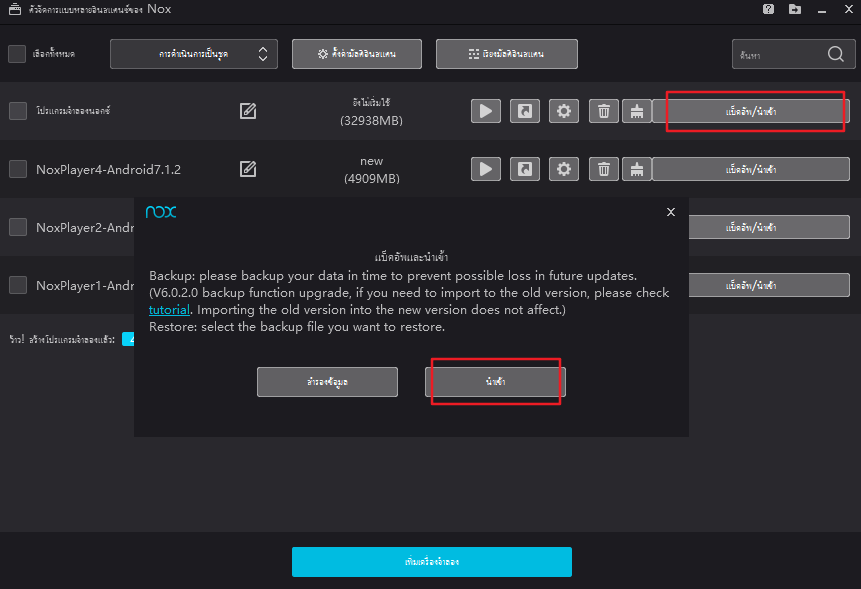Open the batch operations dropdown

tap(193, 54)
